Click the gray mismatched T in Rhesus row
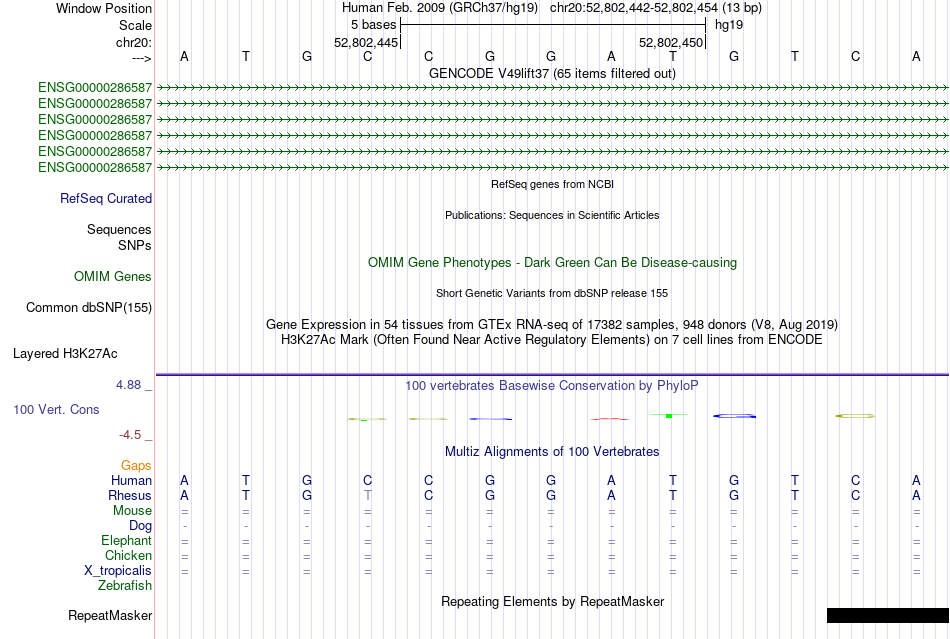 [368, 495]
